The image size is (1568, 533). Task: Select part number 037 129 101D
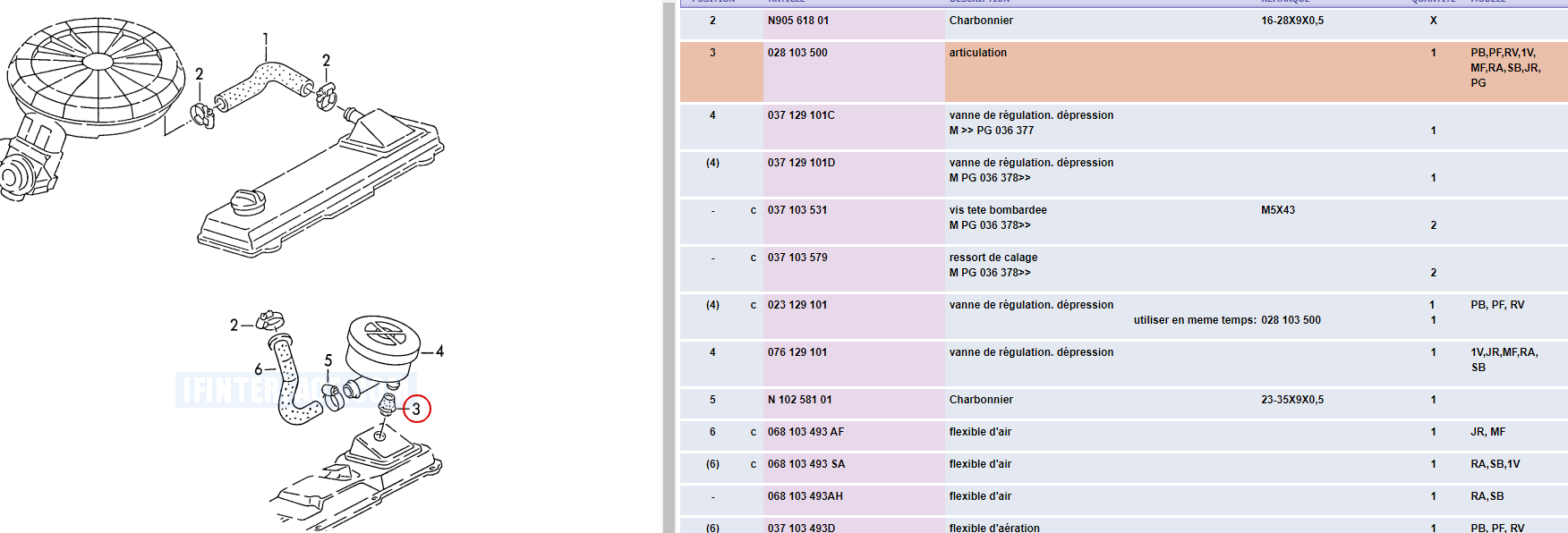click(801, 163)
